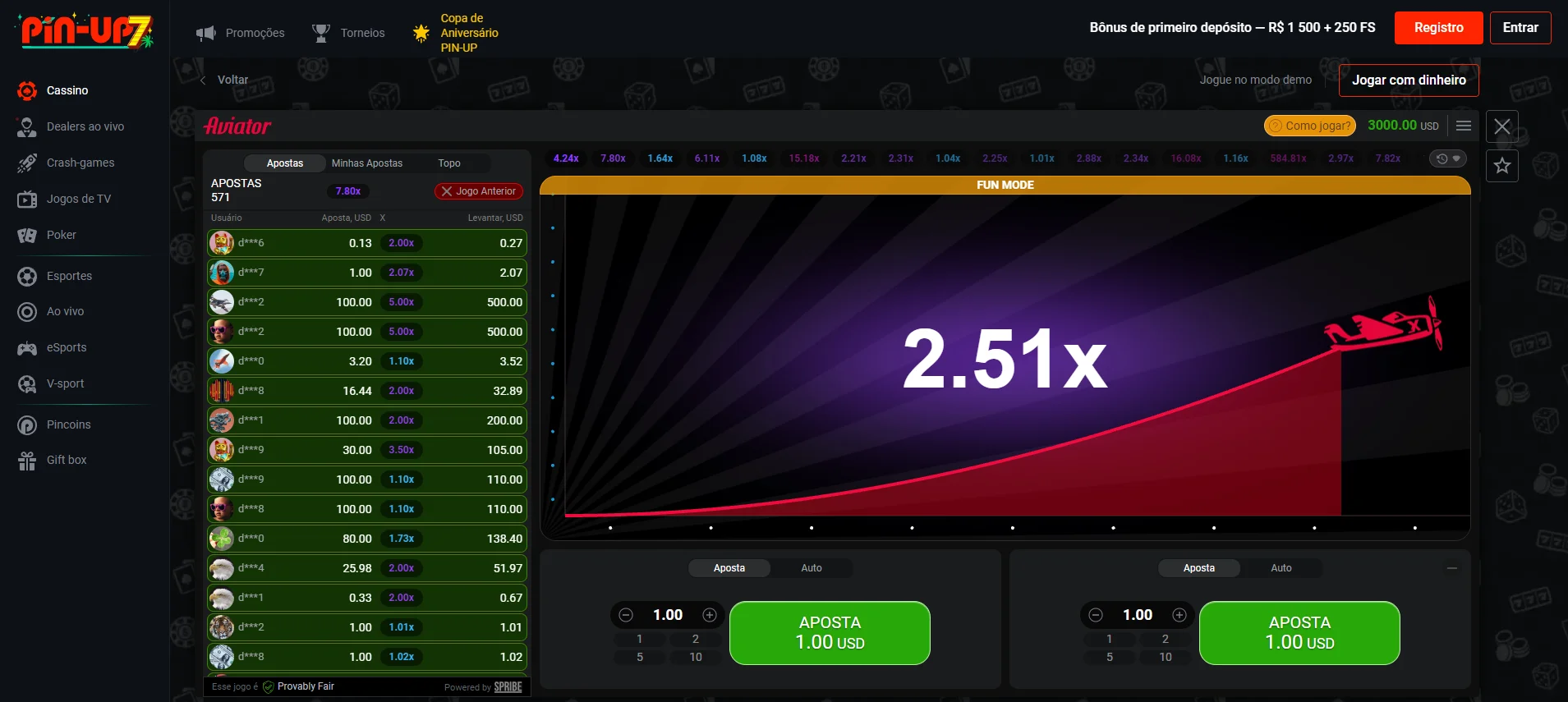Click the 4.24x round history multiplier
The image size is (1568, 702).
(x=566, y=158)
